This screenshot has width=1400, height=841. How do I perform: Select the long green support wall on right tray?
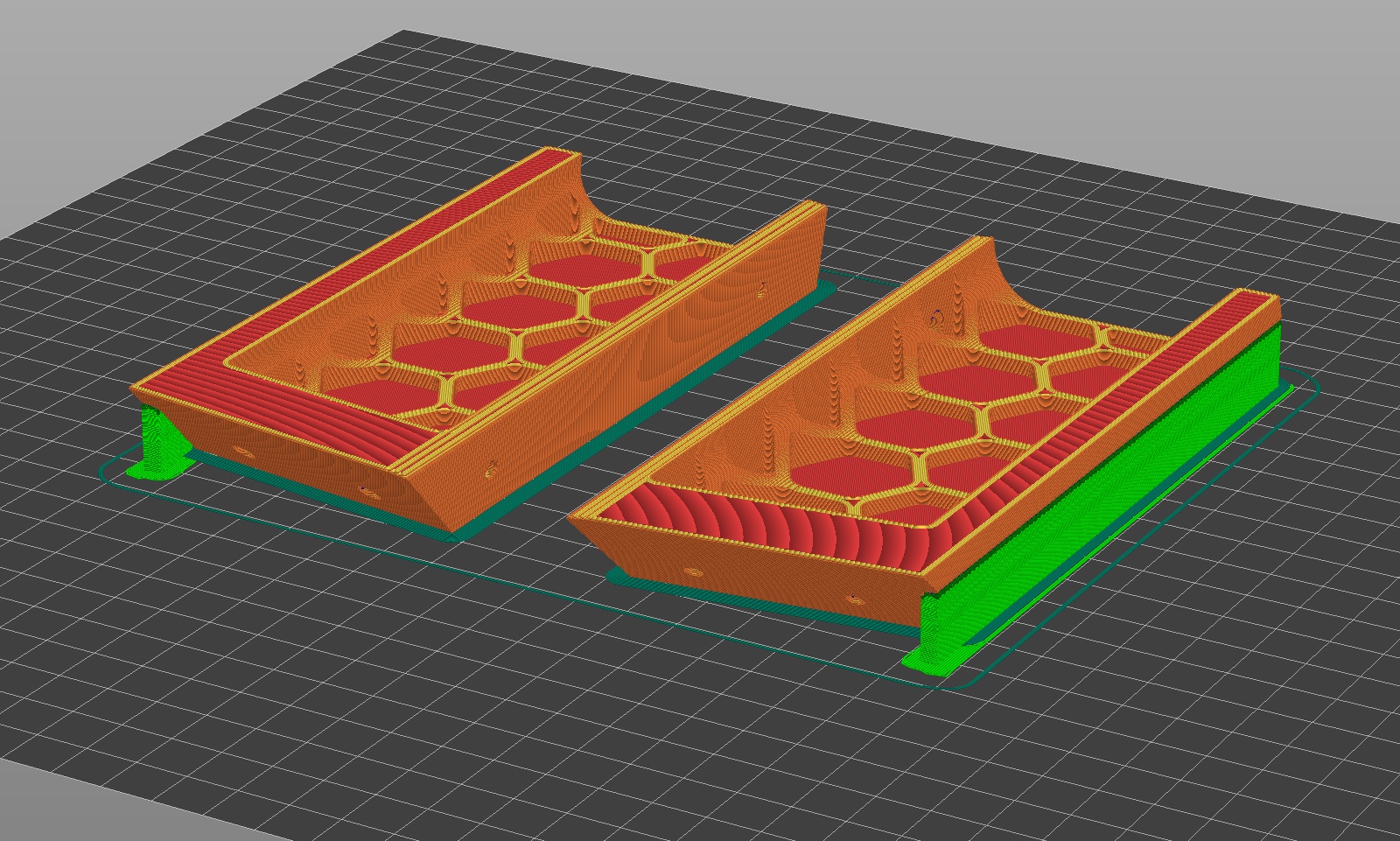[1094, 490]
